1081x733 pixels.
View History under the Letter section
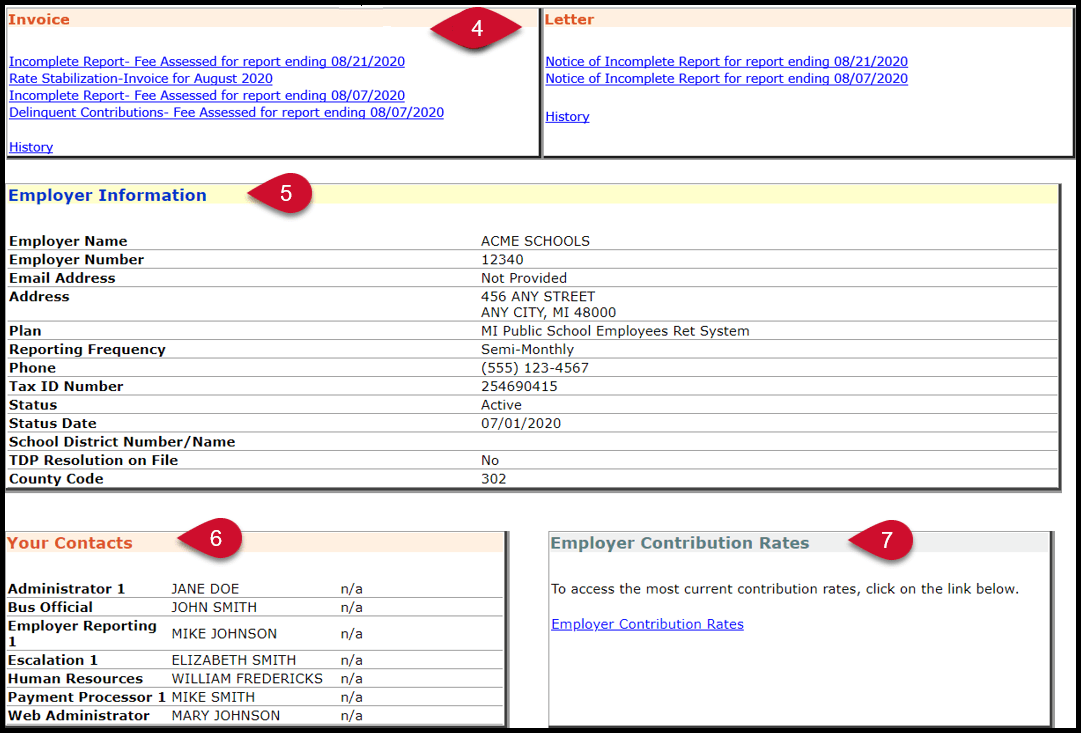(x=567, y=116)
